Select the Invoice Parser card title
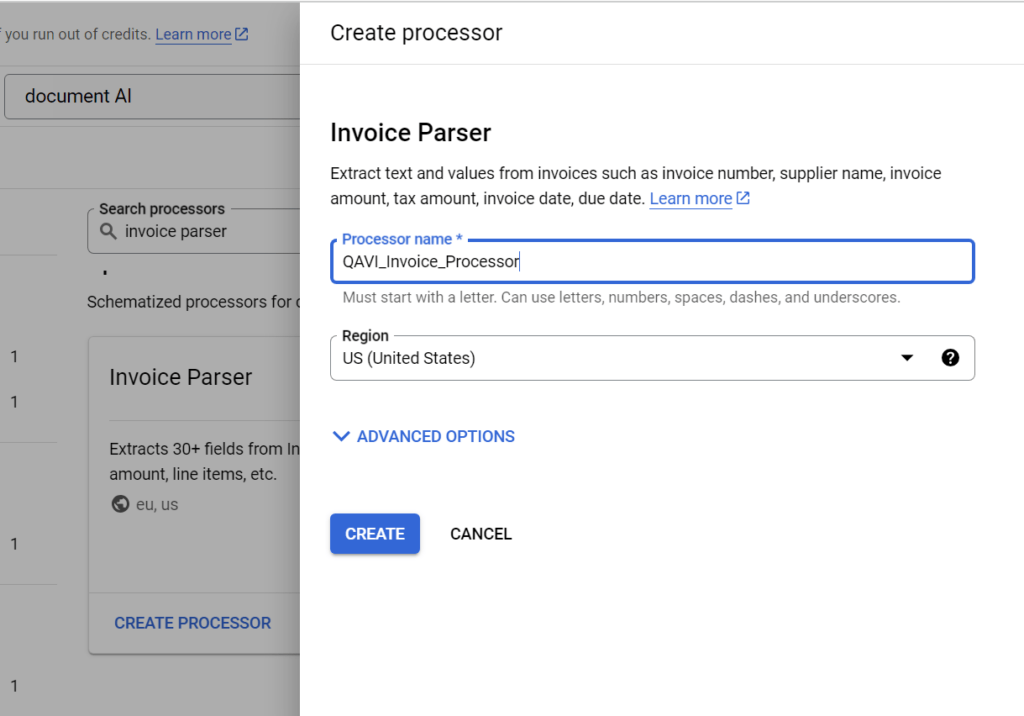The width and height of the screenshot is (1024, 716). [180, 377]
